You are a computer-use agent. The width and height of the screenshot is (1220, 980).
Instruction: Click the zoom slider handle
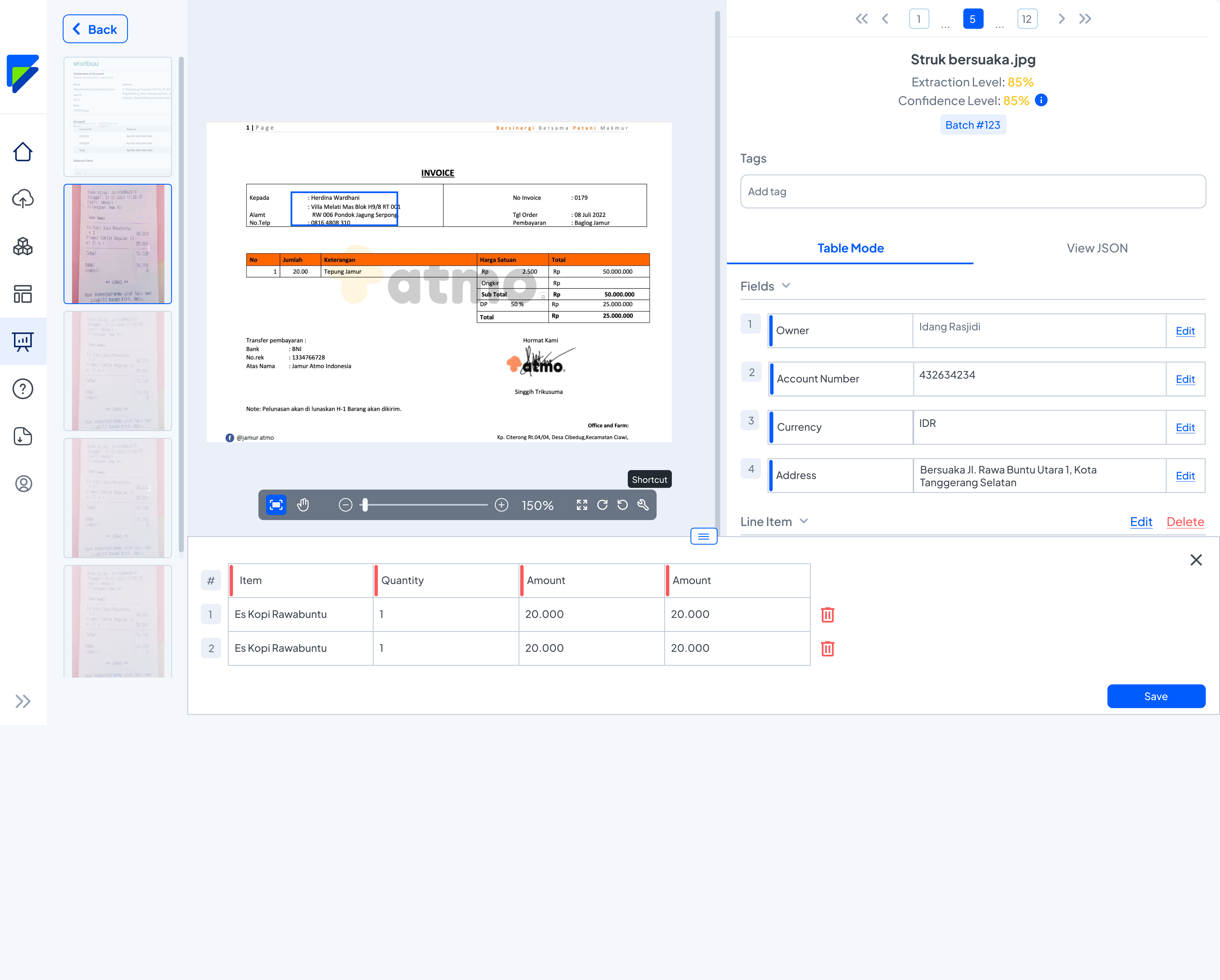[x=365, y=505]
